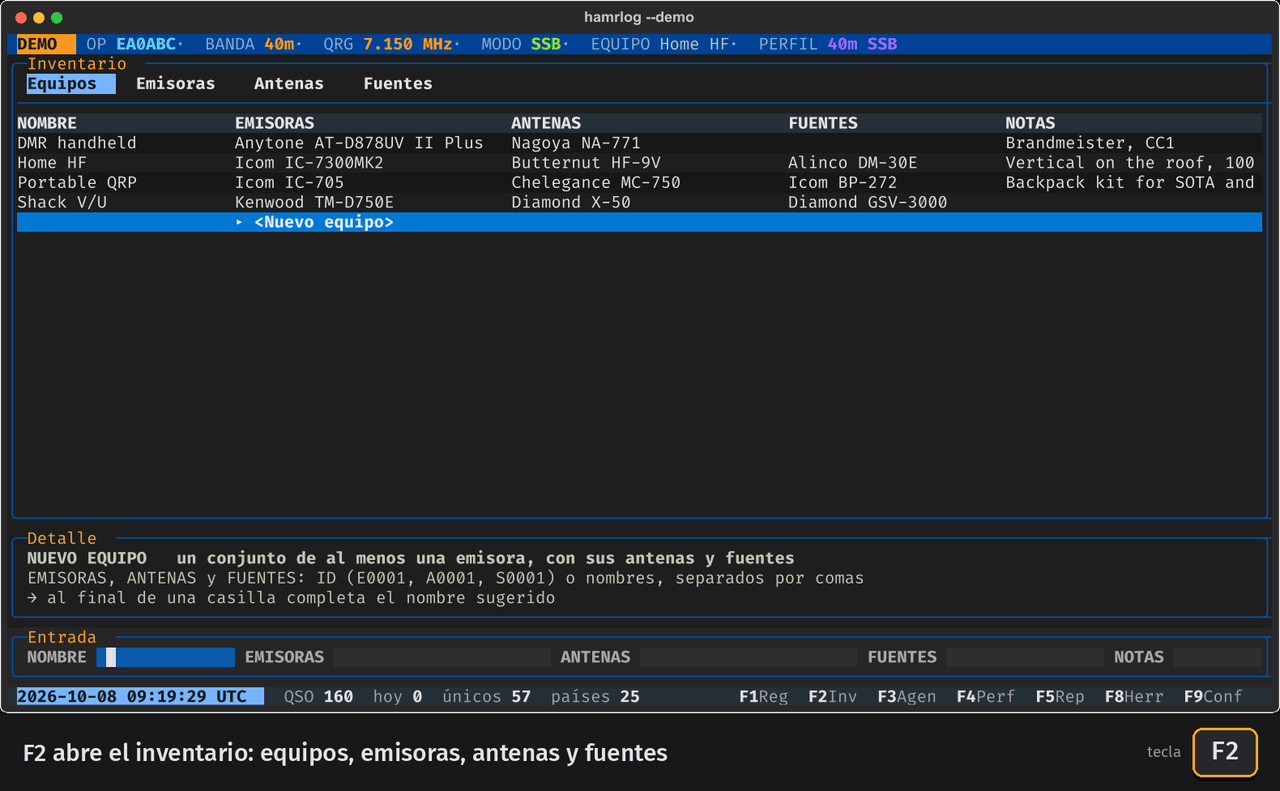Open F3 Agen from the function bar
Viewport: 1280px width, 791px height.
907,697
